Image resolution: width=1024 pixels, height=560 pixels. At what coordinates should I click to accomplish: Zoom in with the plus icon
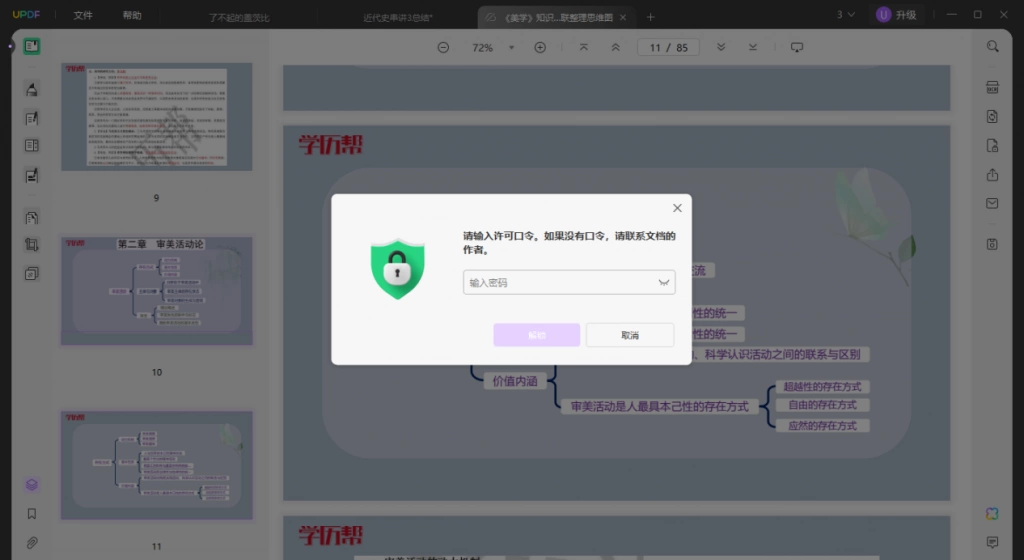(540, 48)
